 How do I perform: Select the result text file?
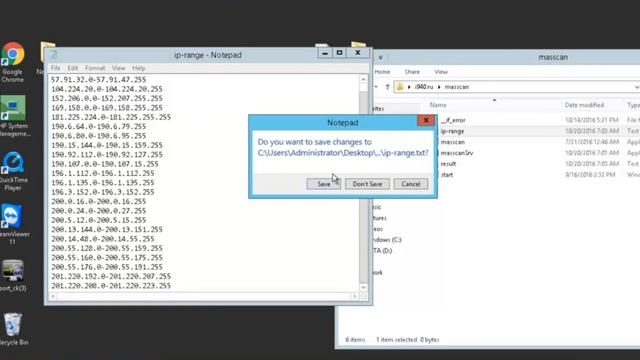pos(448,164)
